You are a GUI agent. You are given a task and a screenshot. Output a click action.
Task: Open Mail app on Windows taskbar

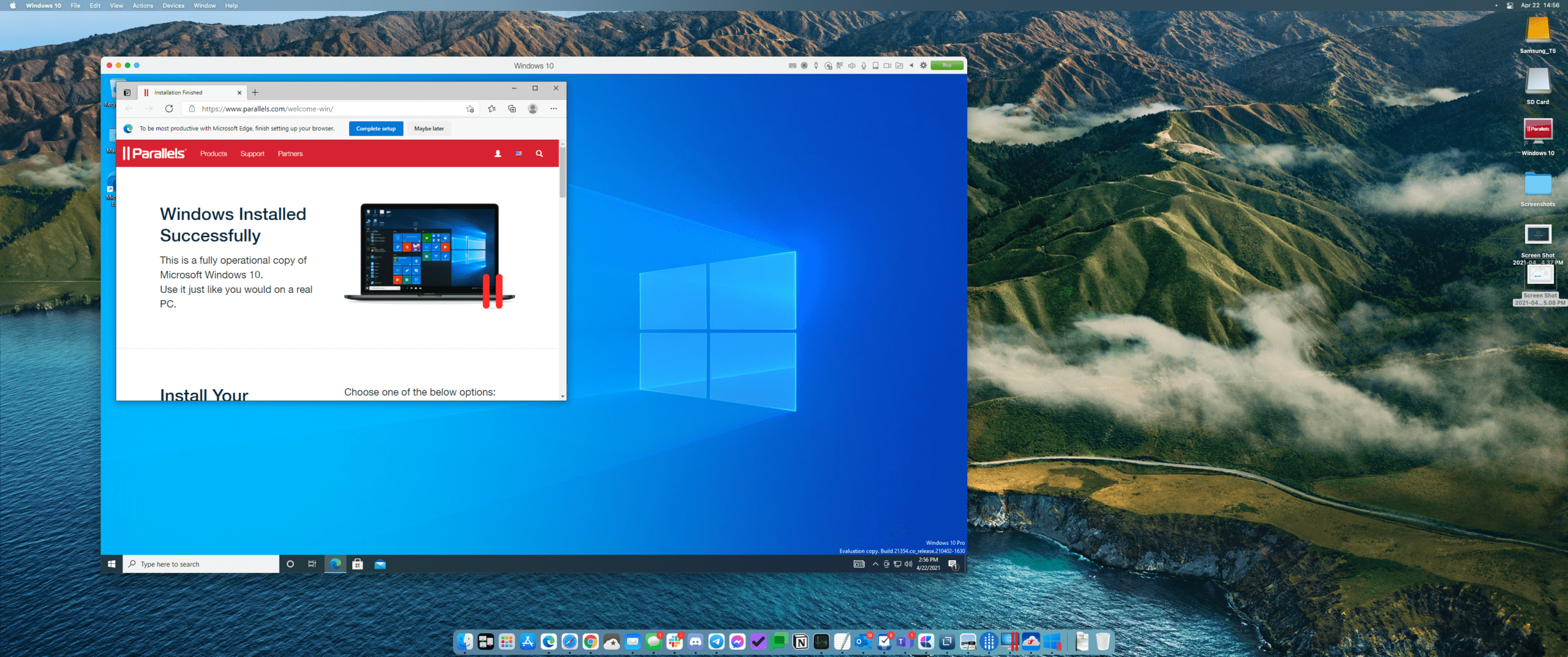pyautogui.click(x=380, y=564)
